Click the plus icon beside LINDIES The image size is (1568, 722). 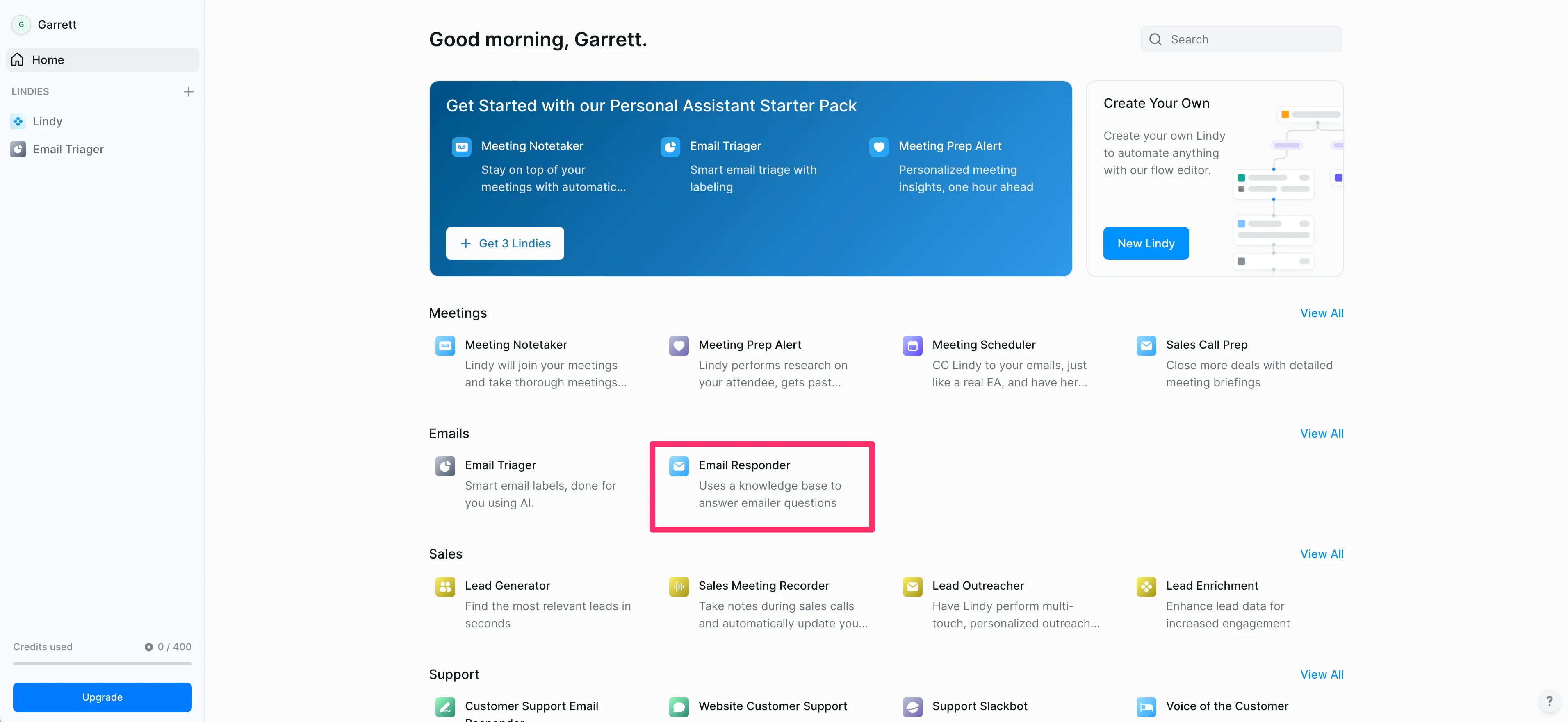tap(188, 92)
